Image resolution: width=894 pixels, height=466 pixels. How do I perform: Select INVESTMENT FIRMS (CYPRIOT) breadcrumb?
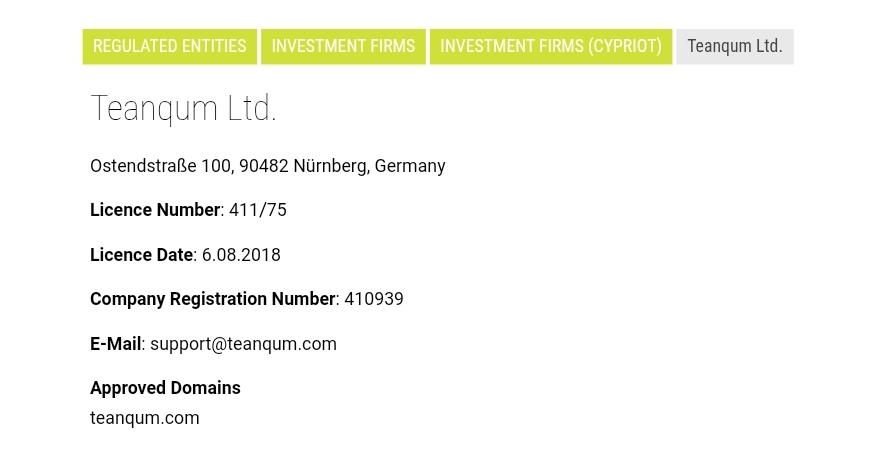551,46
